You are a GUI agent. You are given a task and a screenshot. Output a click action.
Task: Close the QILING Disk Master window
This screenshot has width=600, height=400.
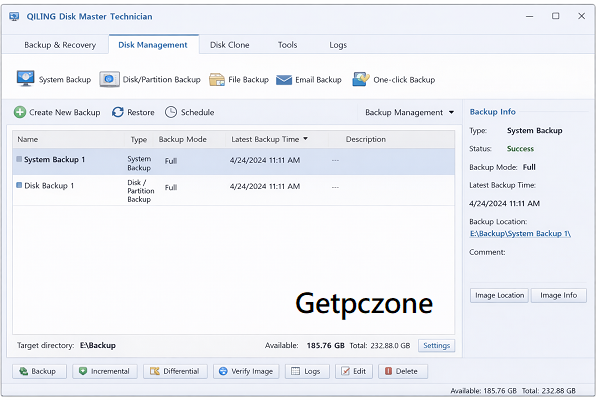[x=582, y=16]
